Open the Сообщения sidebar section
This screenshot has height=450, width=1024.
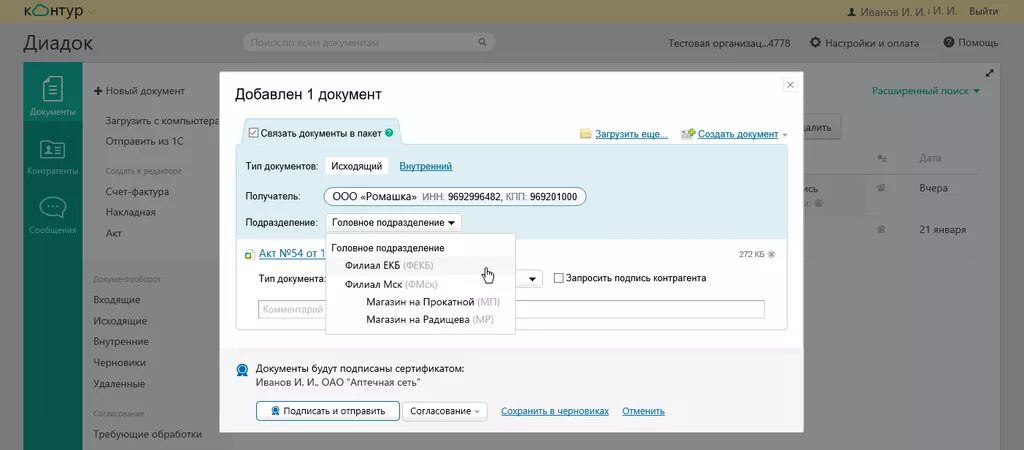click(x=52, y=216)
